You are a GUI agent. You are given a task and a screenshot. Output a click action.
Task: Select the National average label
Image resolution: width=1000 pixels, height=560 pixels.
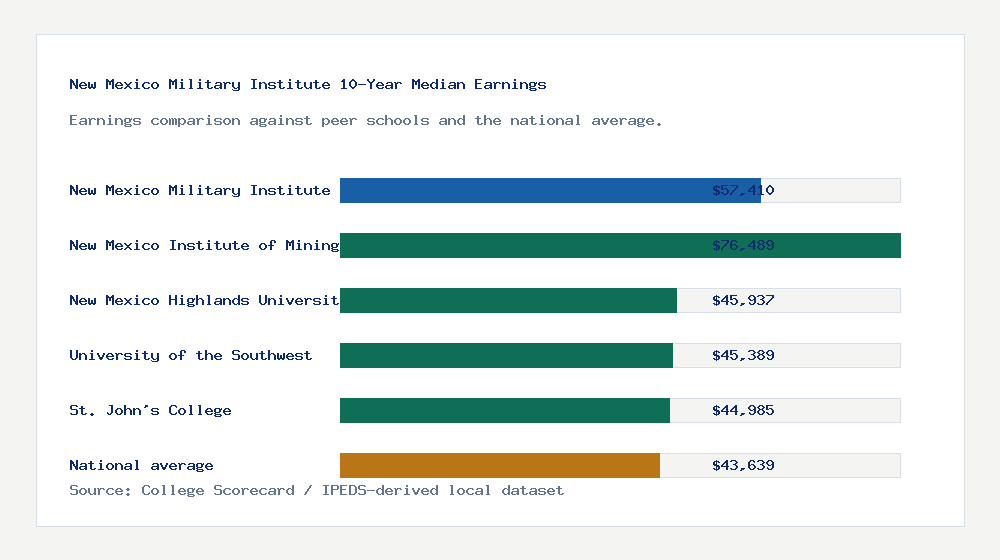141,465
